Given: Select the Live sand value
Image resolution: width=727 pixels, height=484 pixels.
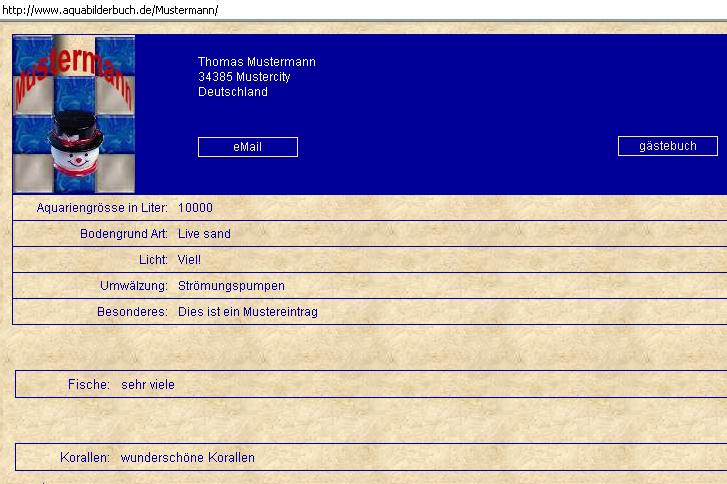Looking at the screenshot, I should (204, 234).
